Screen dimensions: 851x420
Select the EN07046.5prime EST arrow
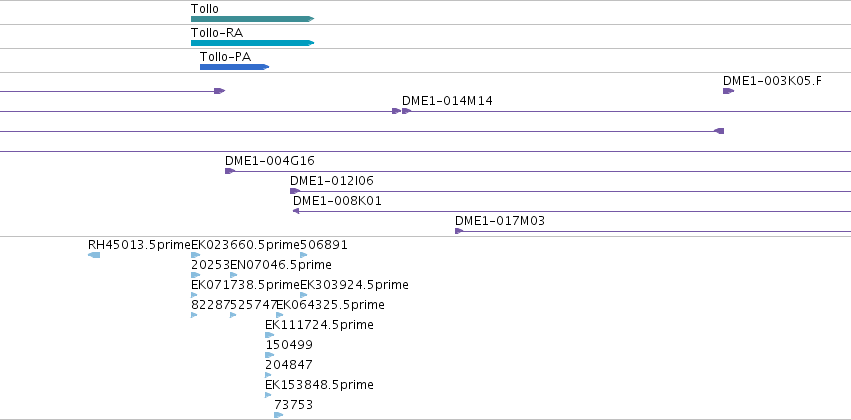coord(234,275)
